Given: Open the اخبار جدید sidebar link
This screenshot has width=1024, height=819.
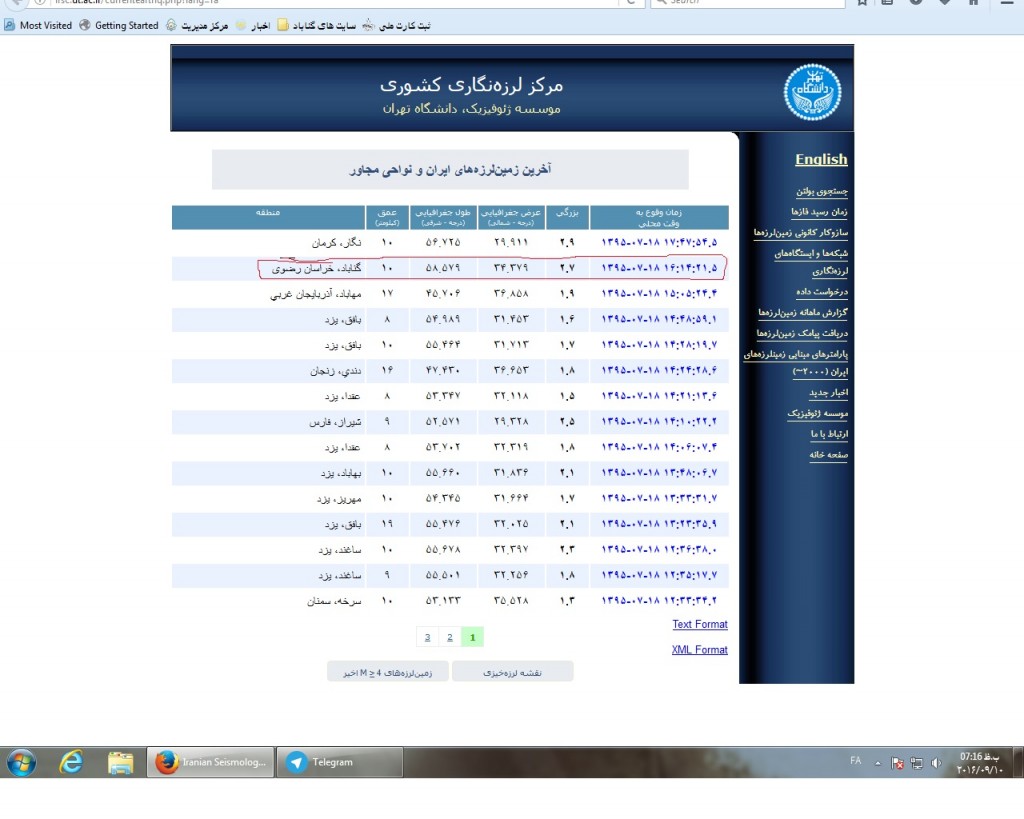Looking at the screenshot, I should (828, 393).
